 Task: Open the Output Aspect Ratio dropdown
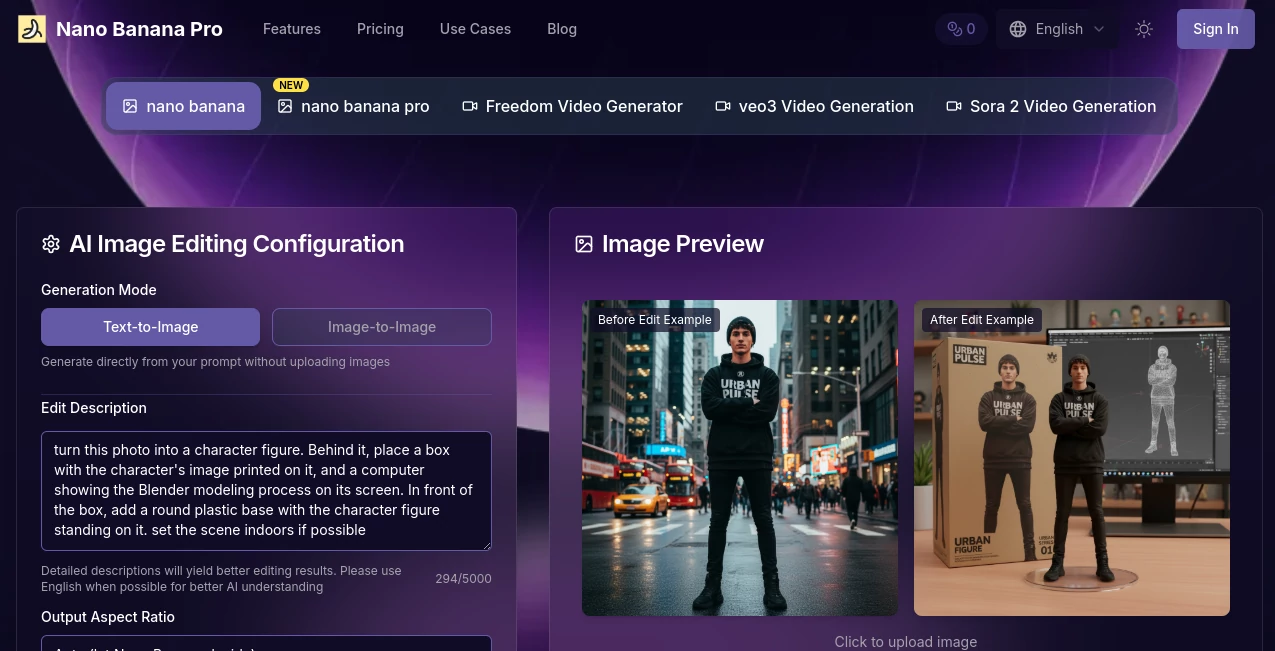[266, 648]
